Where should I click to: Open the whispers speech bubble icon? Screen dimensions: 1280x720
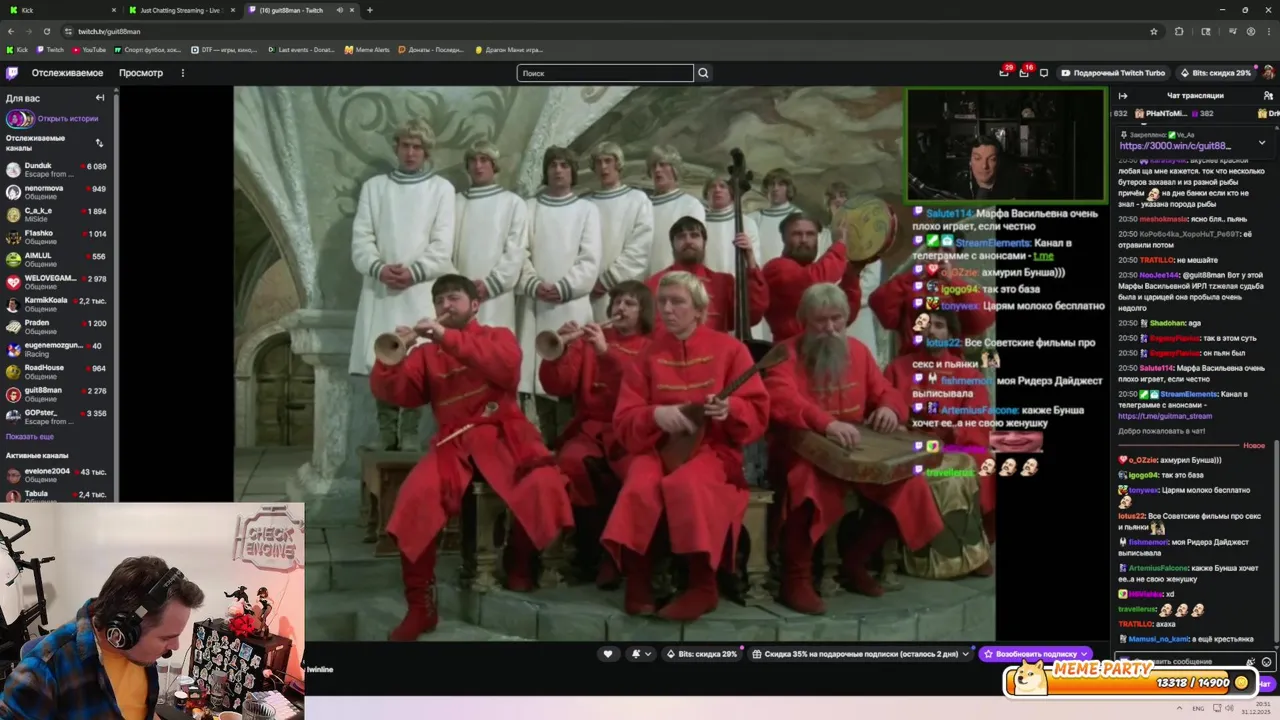pos(1044,73)
